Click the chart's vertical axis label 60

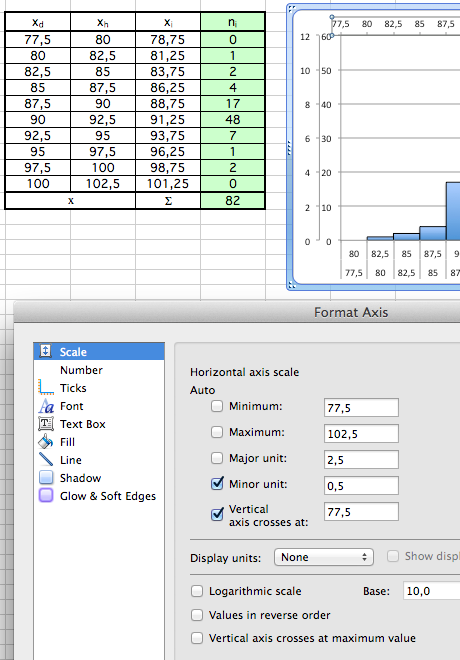point(326,37)
